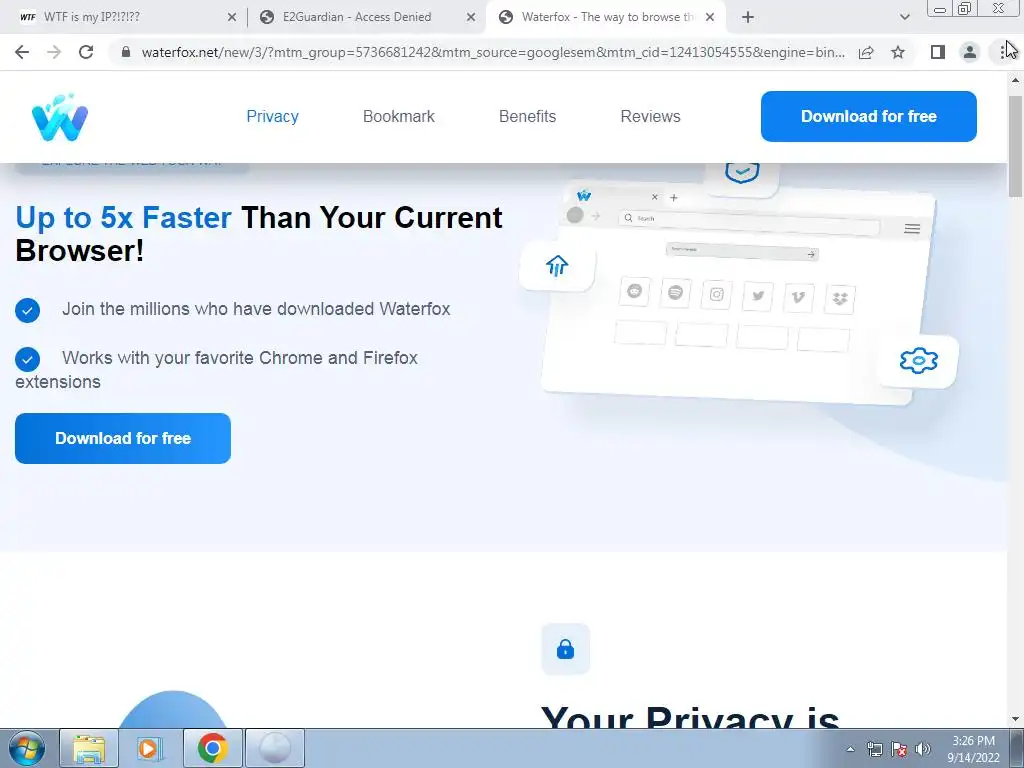Image resolution: width=1024 pixels, height=768 pixels.
Task: Select the Waterfox browser tab
Action: click(x=605, y=18)
